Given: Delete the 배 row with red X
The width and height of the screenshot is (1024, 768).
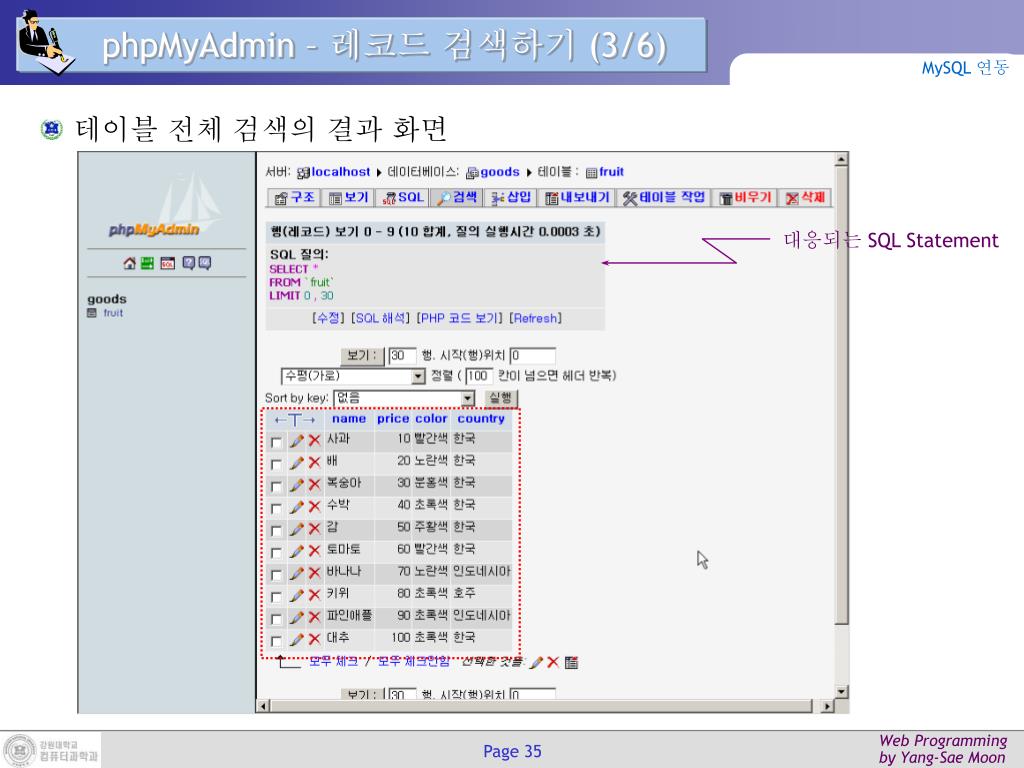Looking at the screenshot, I should click(315, 462).
